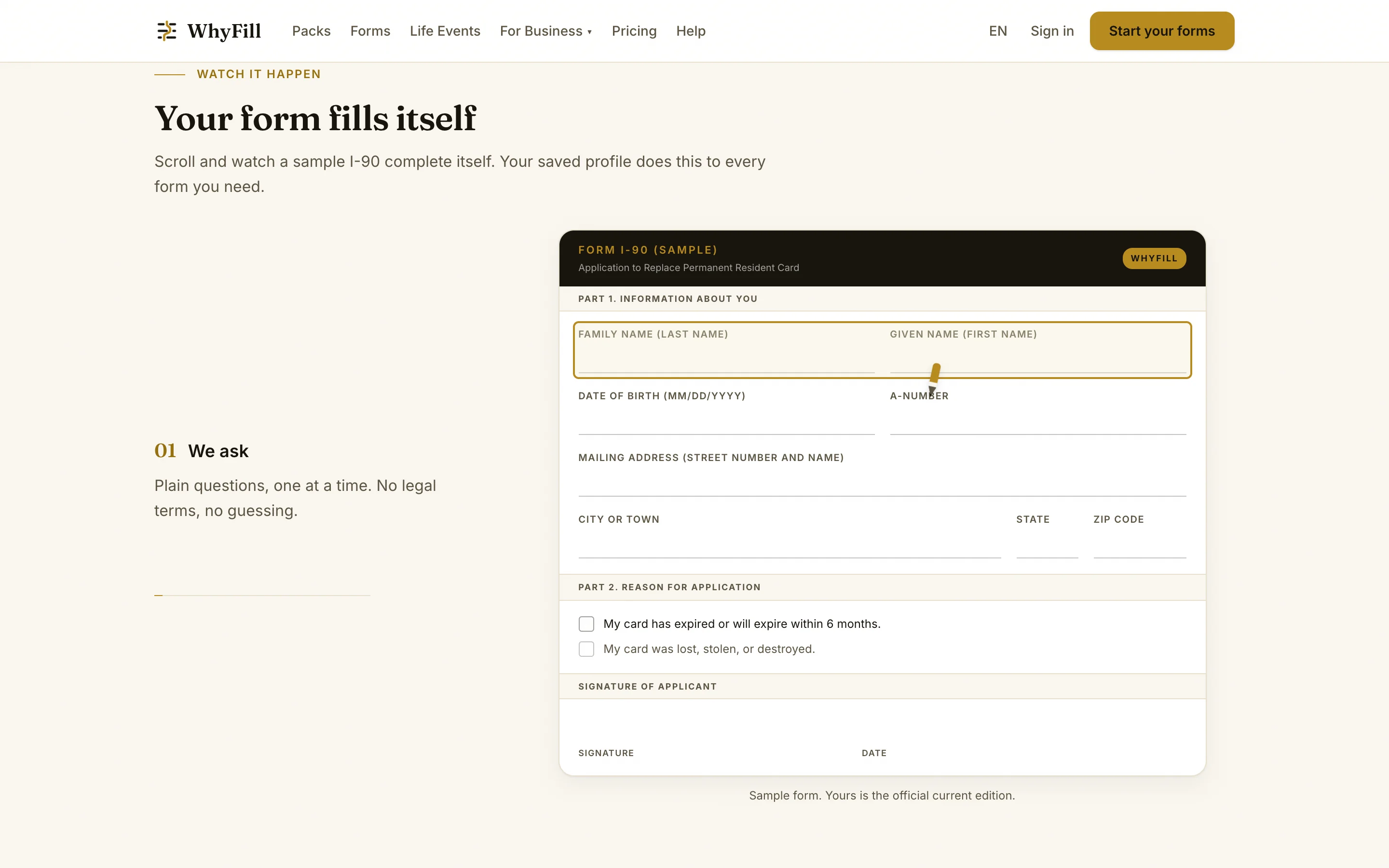
Task: Expand the For Business dropdown
Action: click(546, 31)
